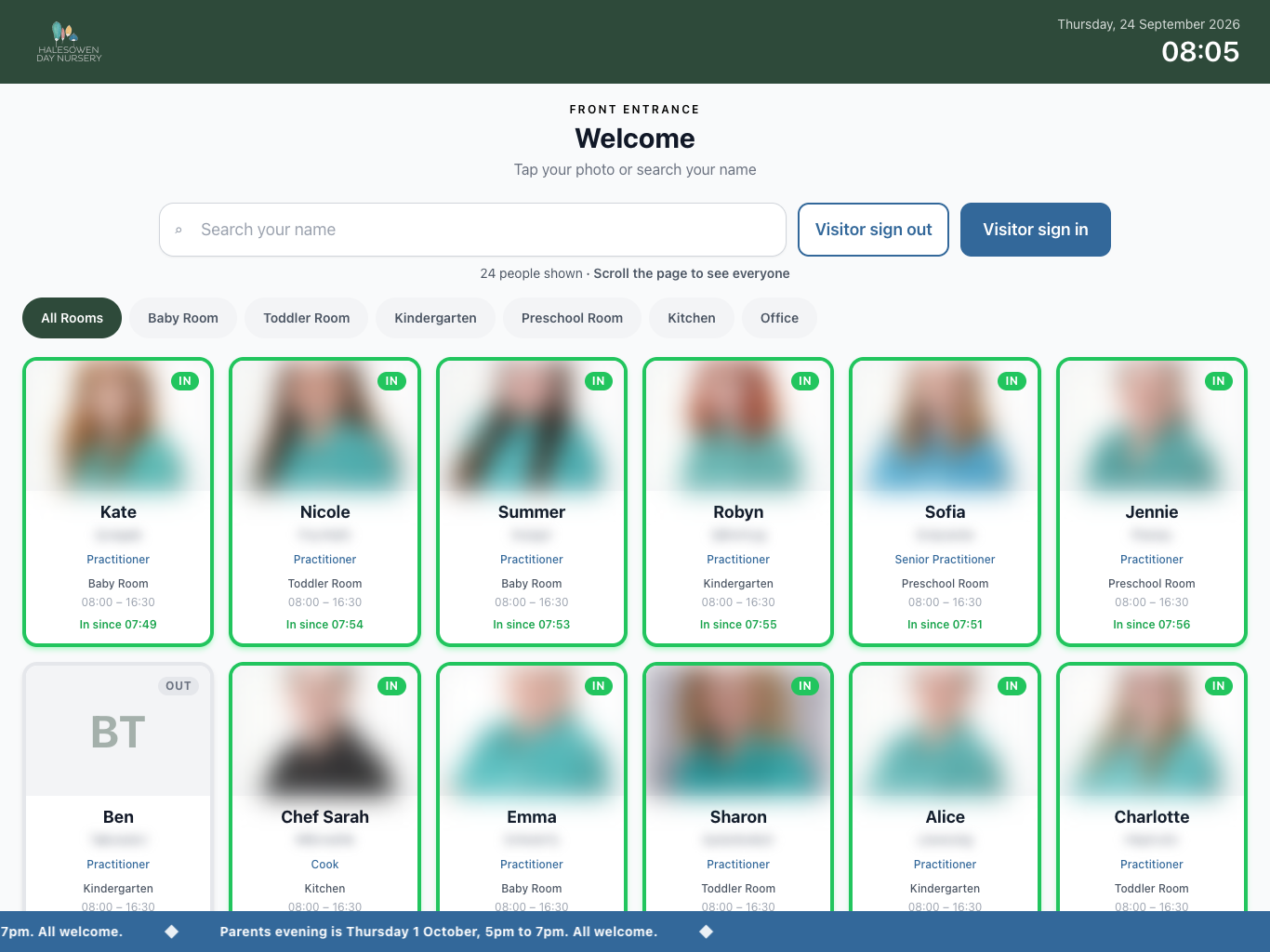
Task: Tap Chef Sarah's photo
Action: click(x=324, y=731)
